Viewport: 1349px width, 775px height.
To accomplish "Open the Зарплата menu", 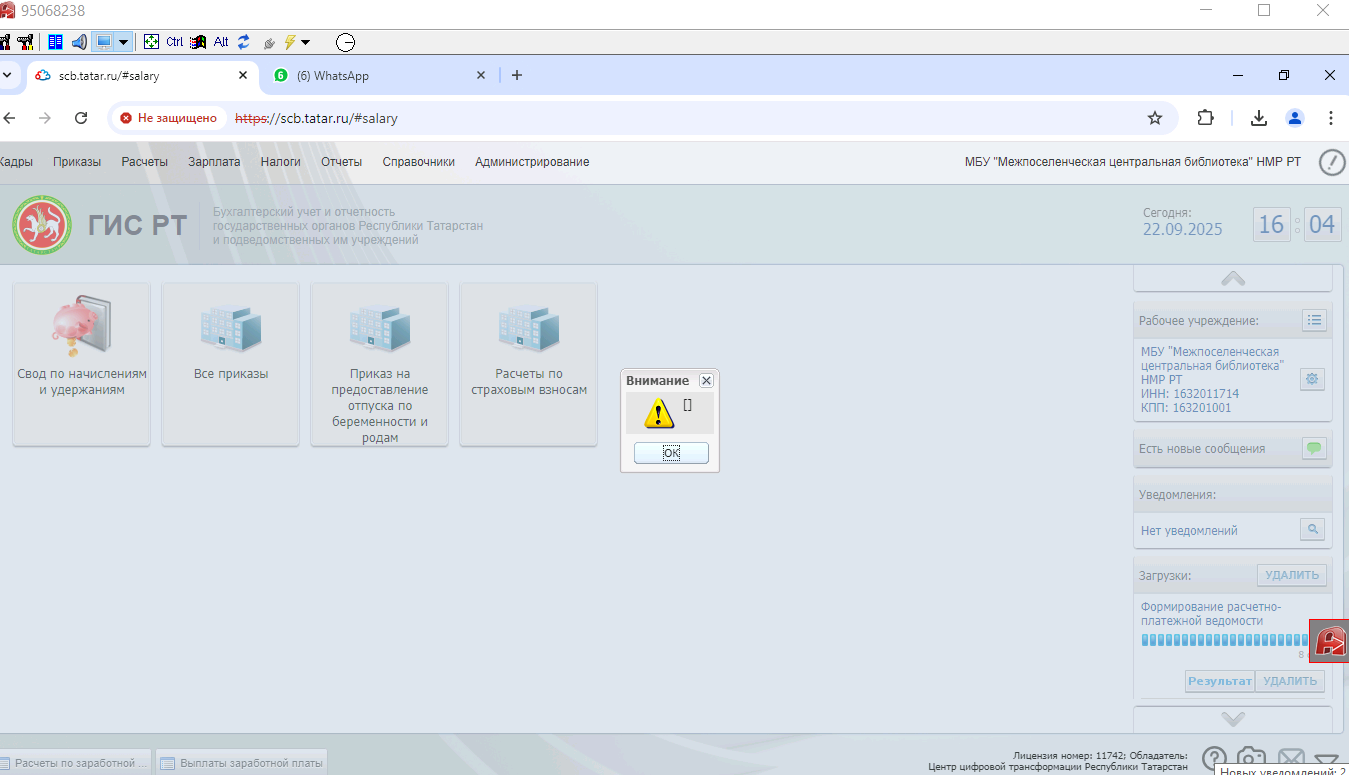I will click(x=214, y=162).
